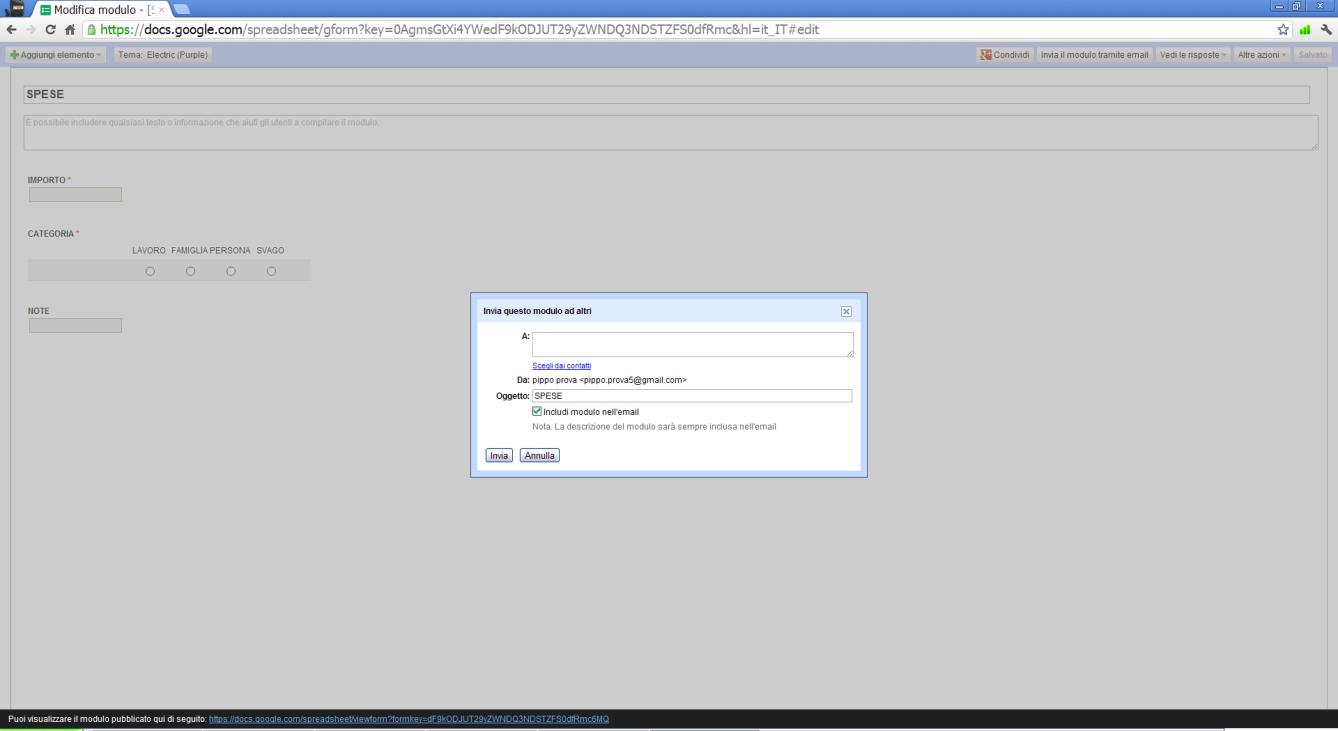Click the IMPORTO question label
The image size is (1338, 731).
tap(46, 179)
